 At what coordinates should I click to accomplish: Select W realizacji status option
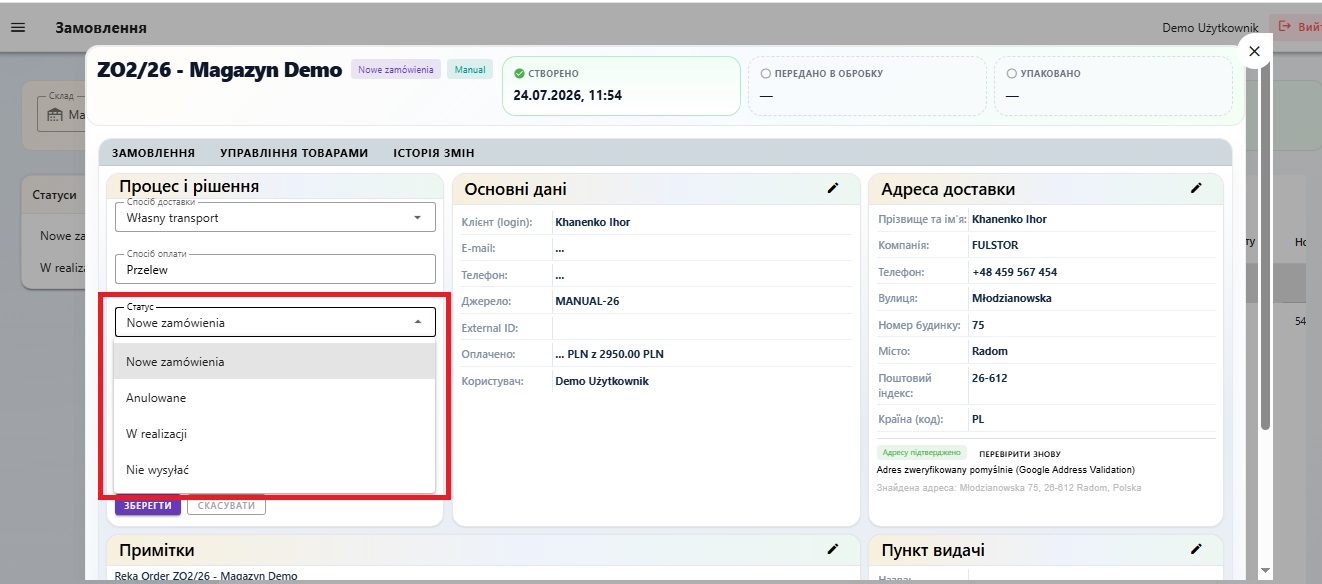275,434
